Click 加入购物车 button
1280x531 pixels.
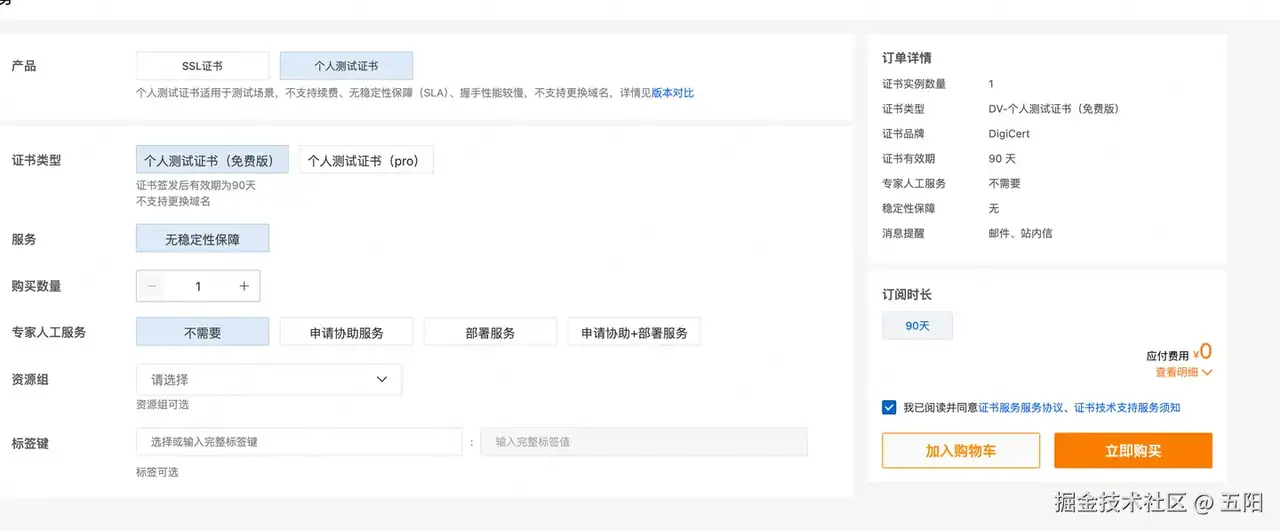[961, 451]
